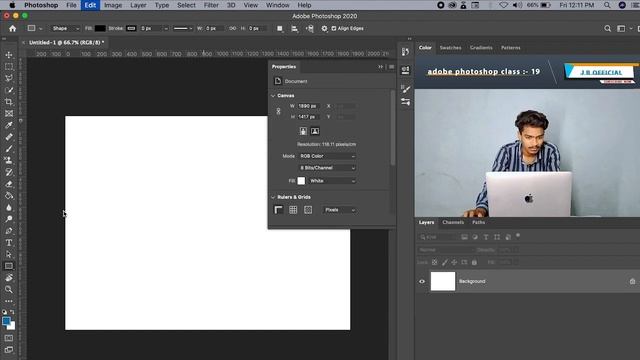Select the Brush tool

[9, 149]
